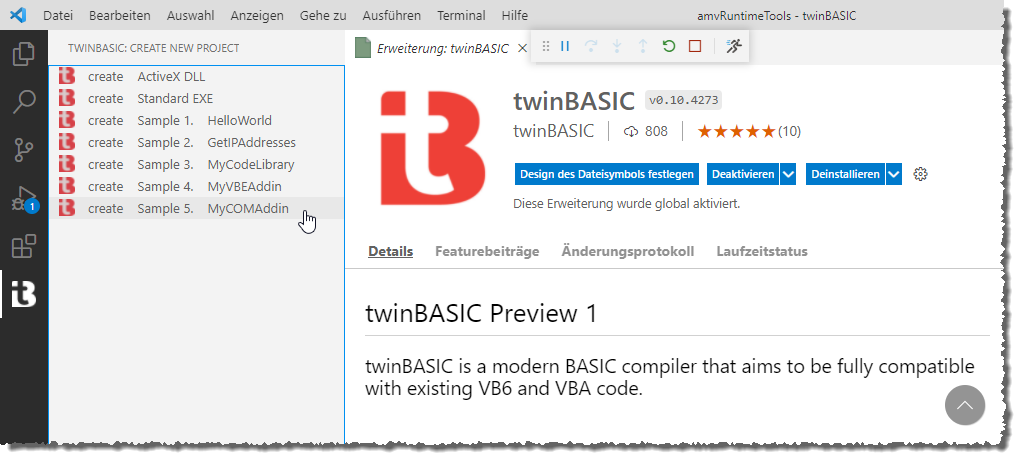The height and width of the screenshot is (462, 1022).
Task: Switch to the Änderungsprotokoll tab
Action: pos(628,252)
